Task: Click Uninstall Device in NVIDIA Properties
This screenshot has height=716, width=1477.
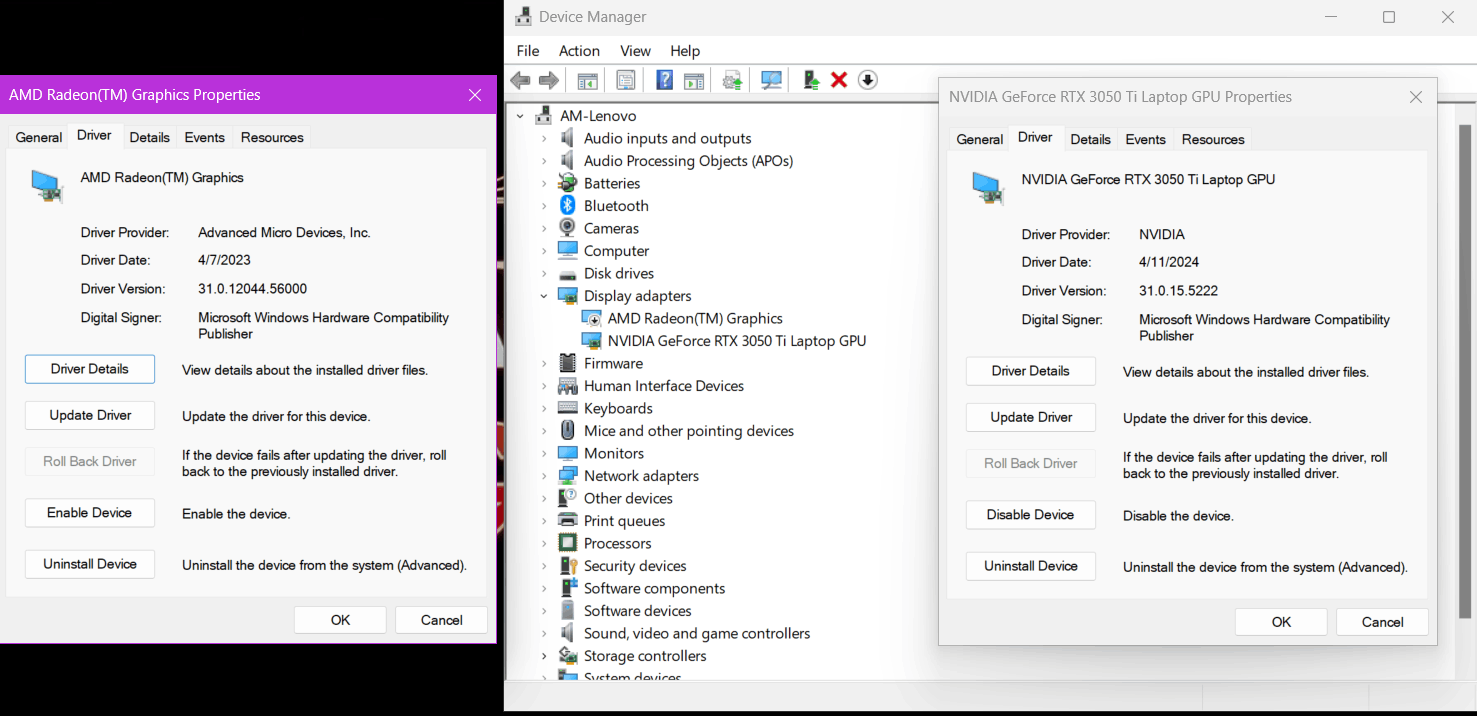Action: pyautogui.click(x=1031, y=566)
